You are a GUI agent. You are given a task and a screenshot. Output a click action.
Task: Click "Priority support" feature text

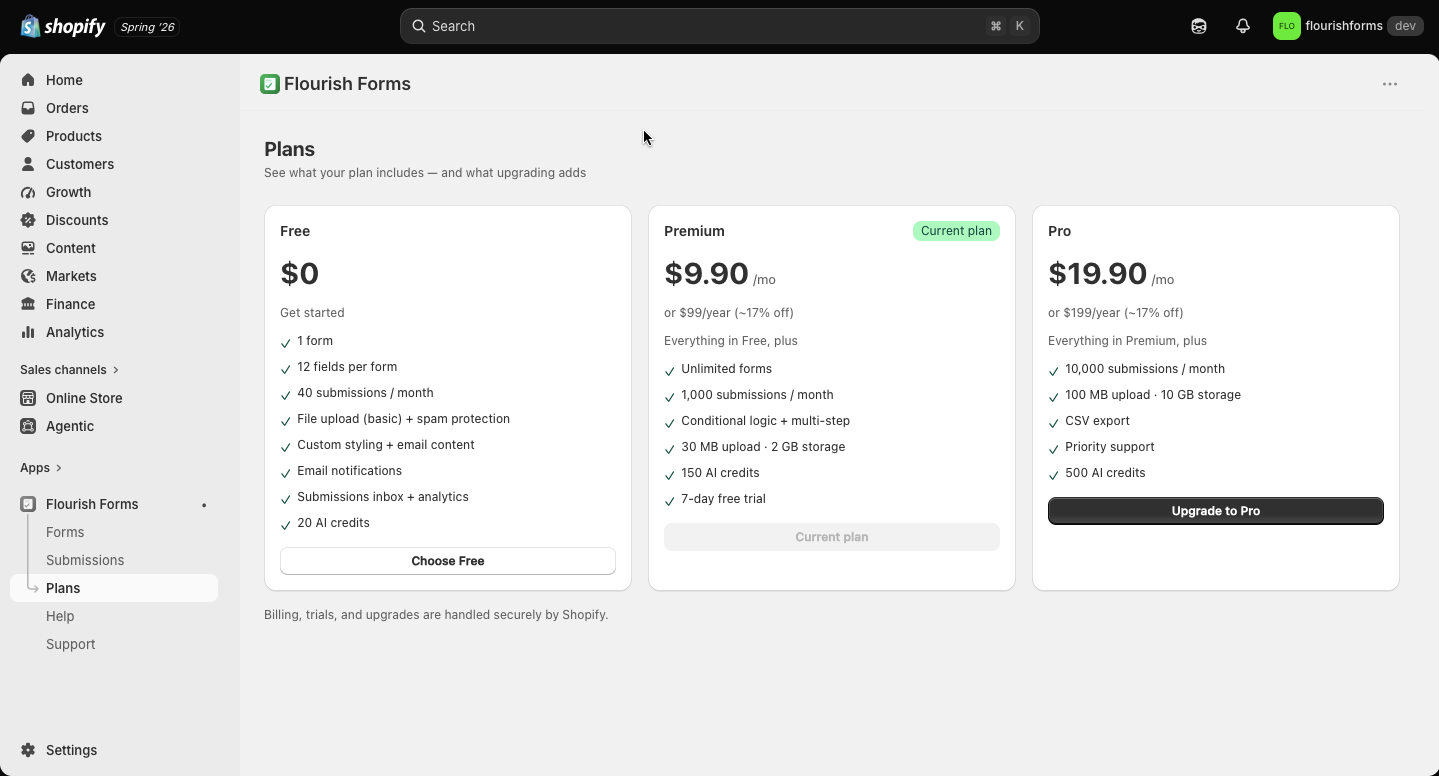pyautogui.click(x=1110, y=447)
